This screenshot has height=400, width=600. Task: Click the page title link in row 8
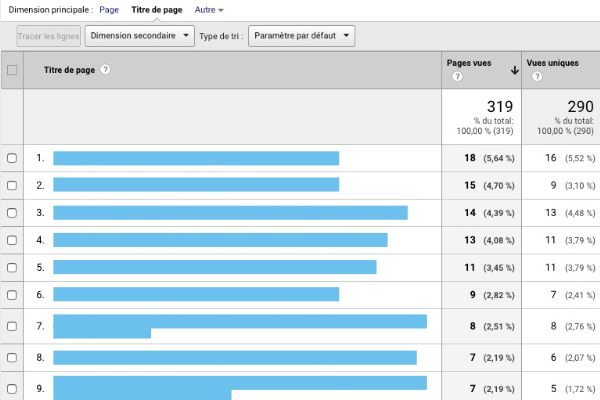(x=234, y=357)
